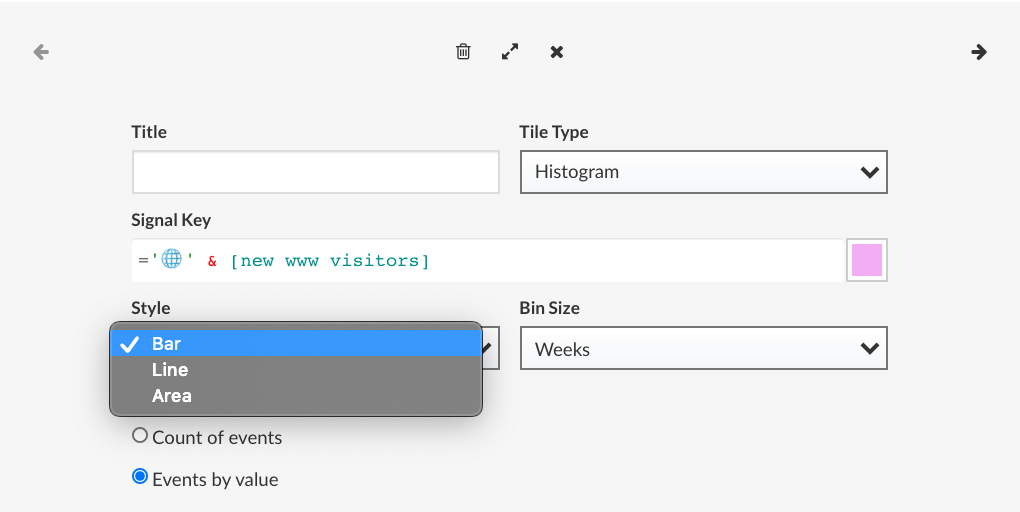Click the Bin Size label
The width and height of the screenshot is (1020, 512).
tap(549, 308)
